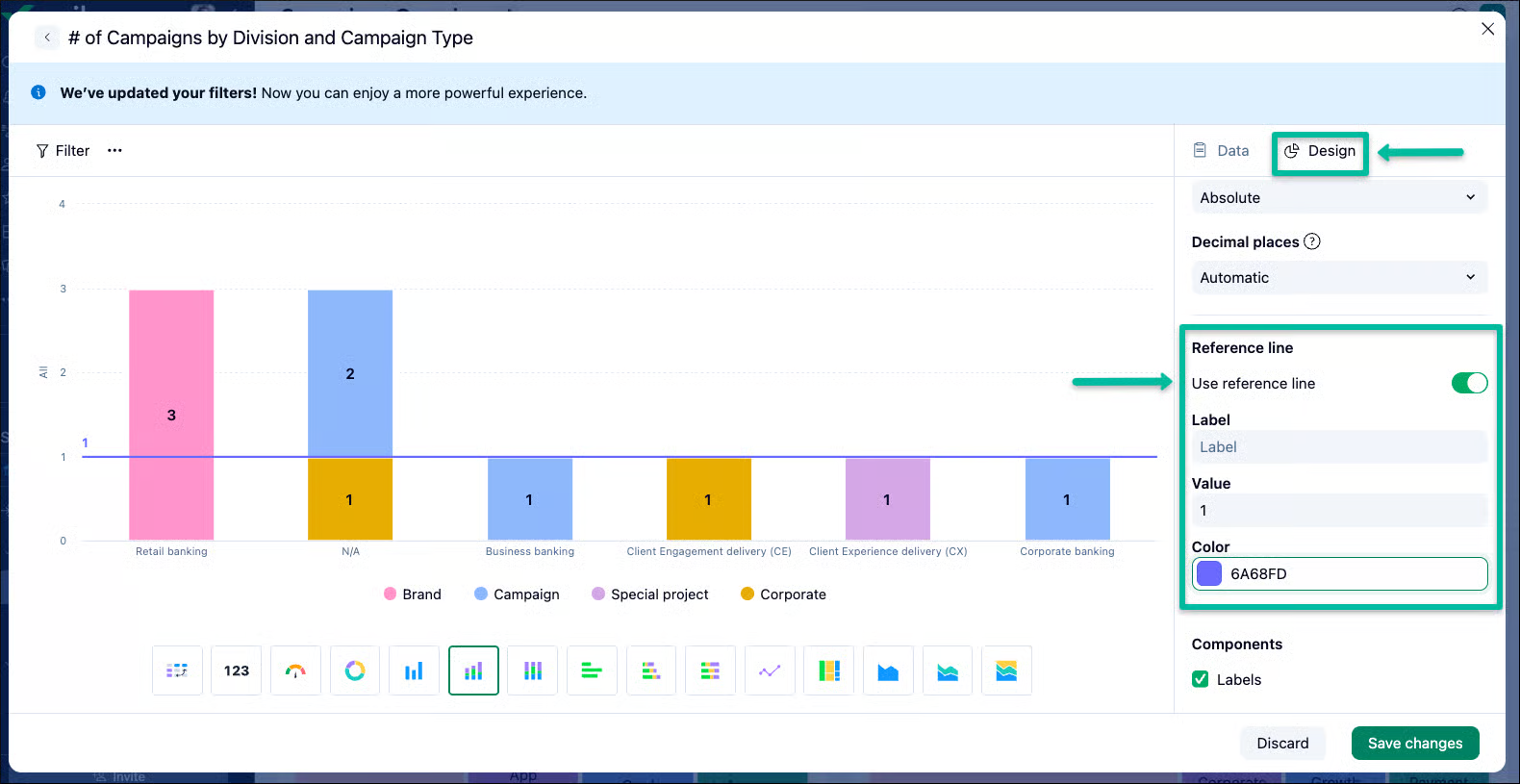Image resolution: width=1520 pixels, height=784 pixels.
Task: Turn off the Use reference line toggle
Action: click(1469, 383)
